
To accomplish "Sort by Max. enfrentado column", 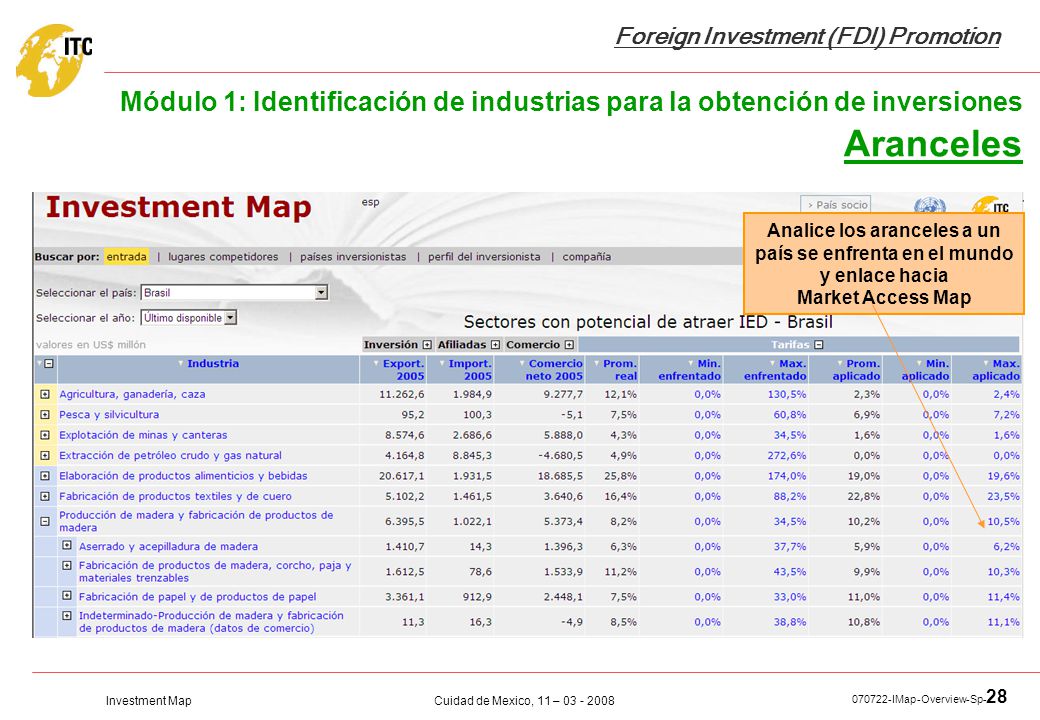I will tap(775, 370).
